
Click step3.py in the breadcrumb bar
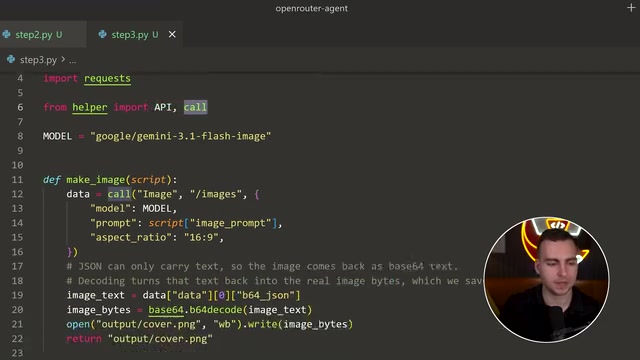[x=38, y=60]
